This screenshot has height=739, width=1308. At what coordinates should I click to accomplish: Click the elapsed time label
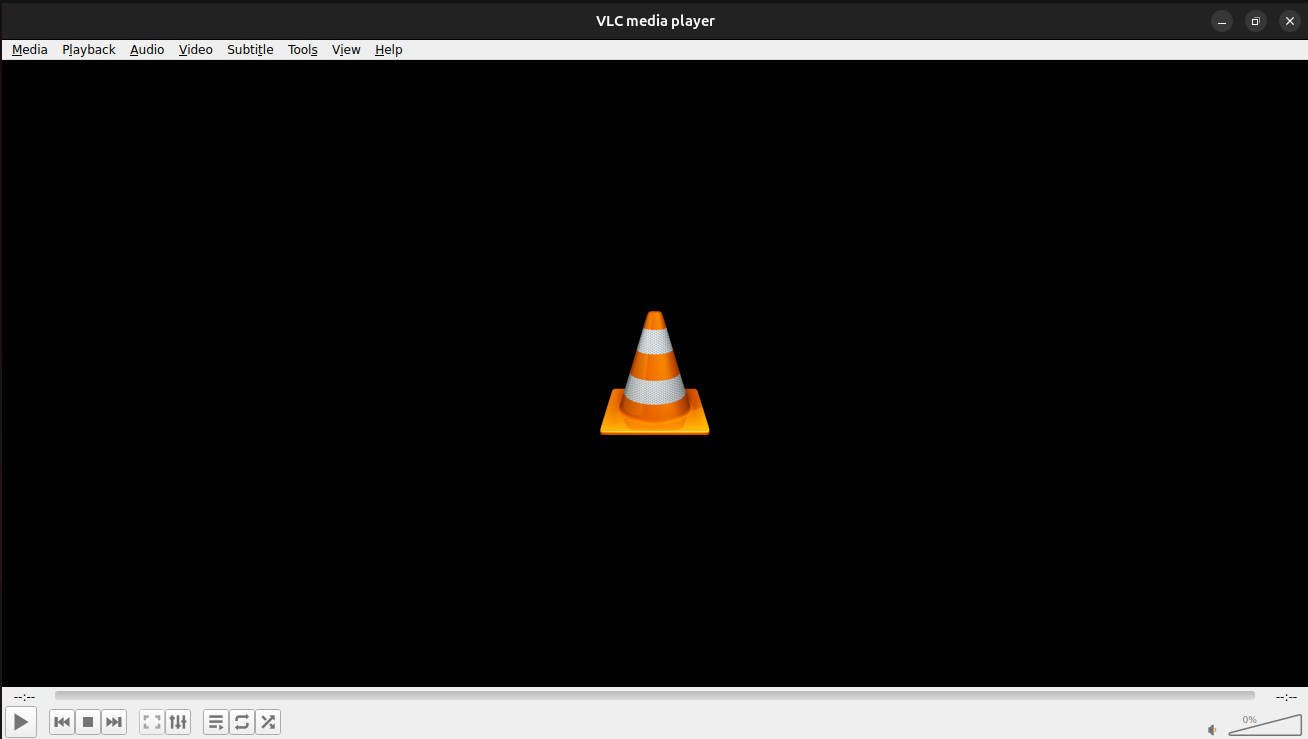[x=25, y=697]
